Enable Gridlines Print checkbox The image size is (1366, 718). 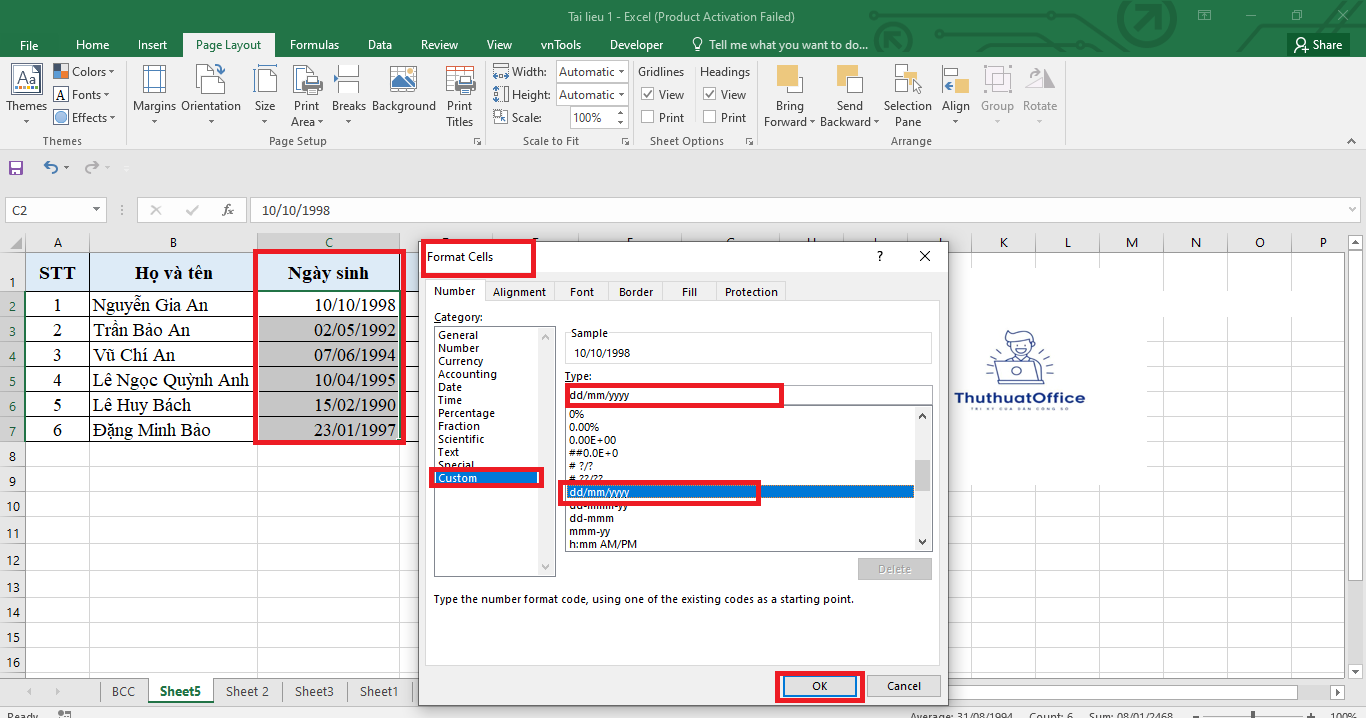coord(648,117)
